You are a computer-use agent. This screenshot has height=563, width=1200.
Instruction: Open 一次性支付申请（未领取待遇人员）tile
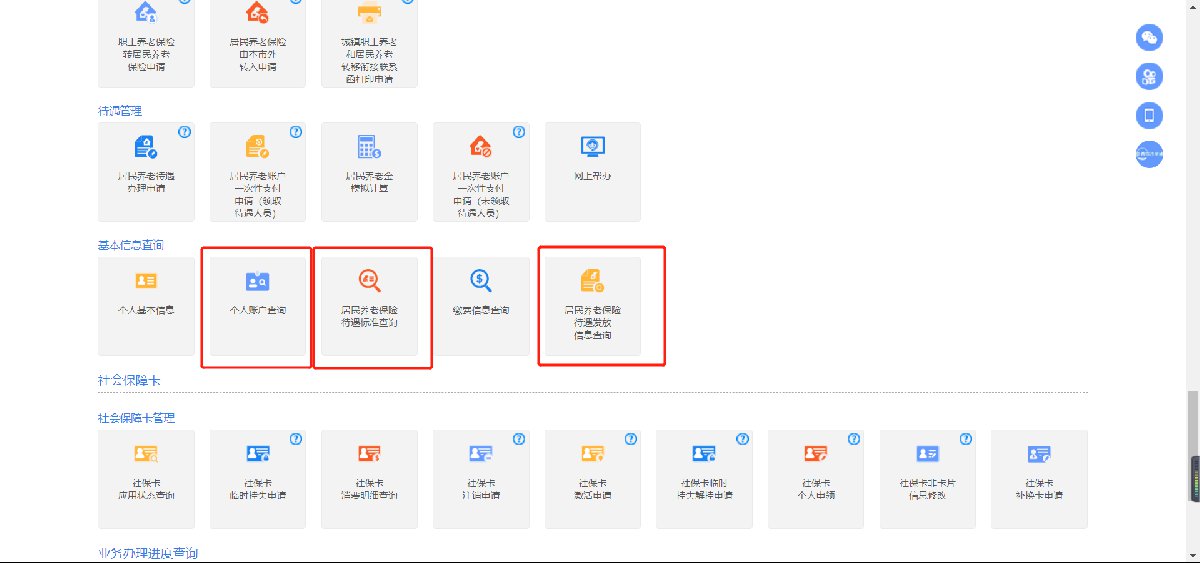[481, 171]
